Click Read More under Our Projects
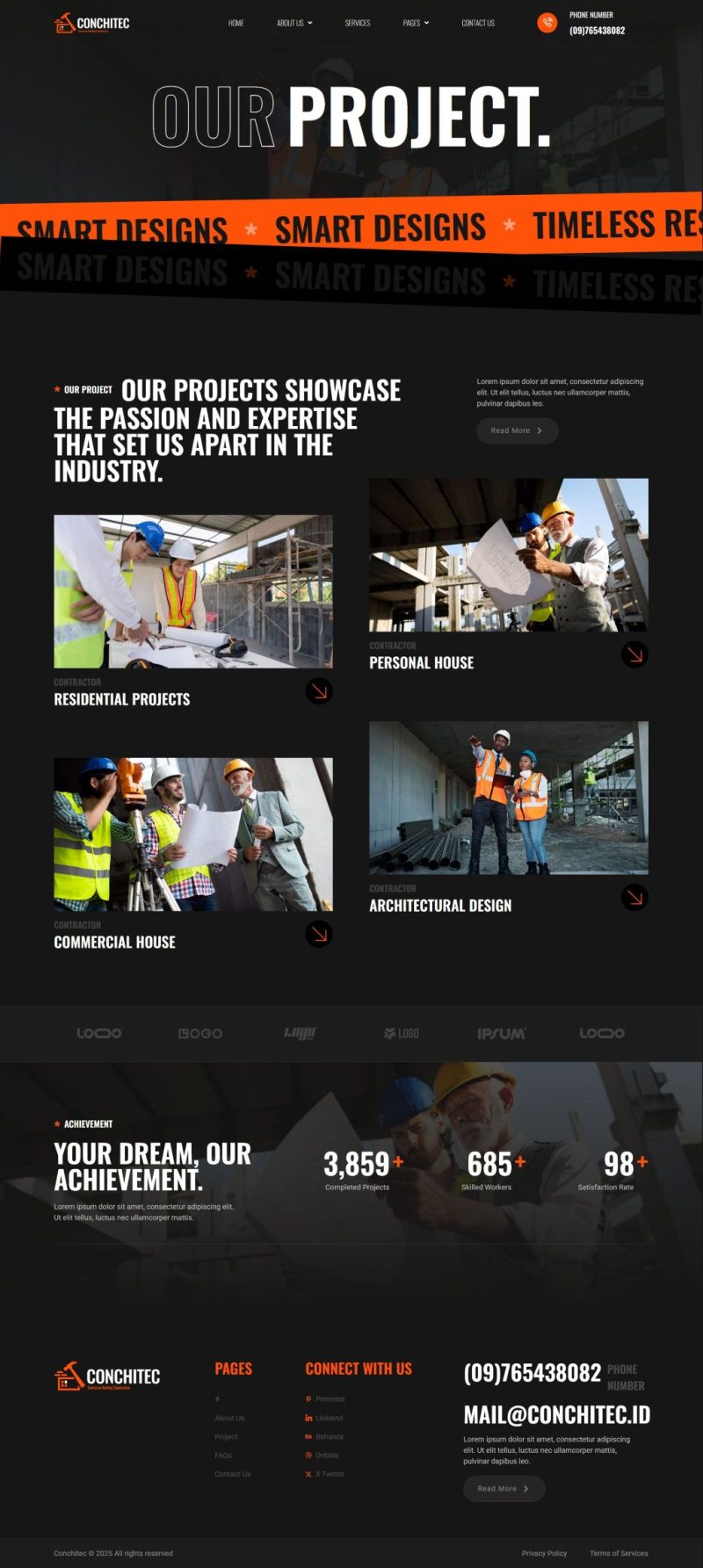Image resolution: width=703 pixels, height=1568 pixels. click(x=518, y=430)
